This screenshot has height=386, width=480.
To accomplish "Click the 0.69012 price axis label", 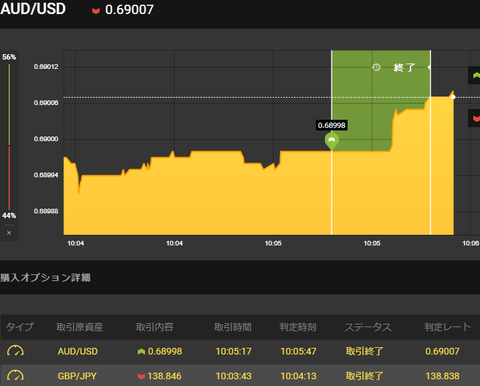I will (x=46, y=67).
